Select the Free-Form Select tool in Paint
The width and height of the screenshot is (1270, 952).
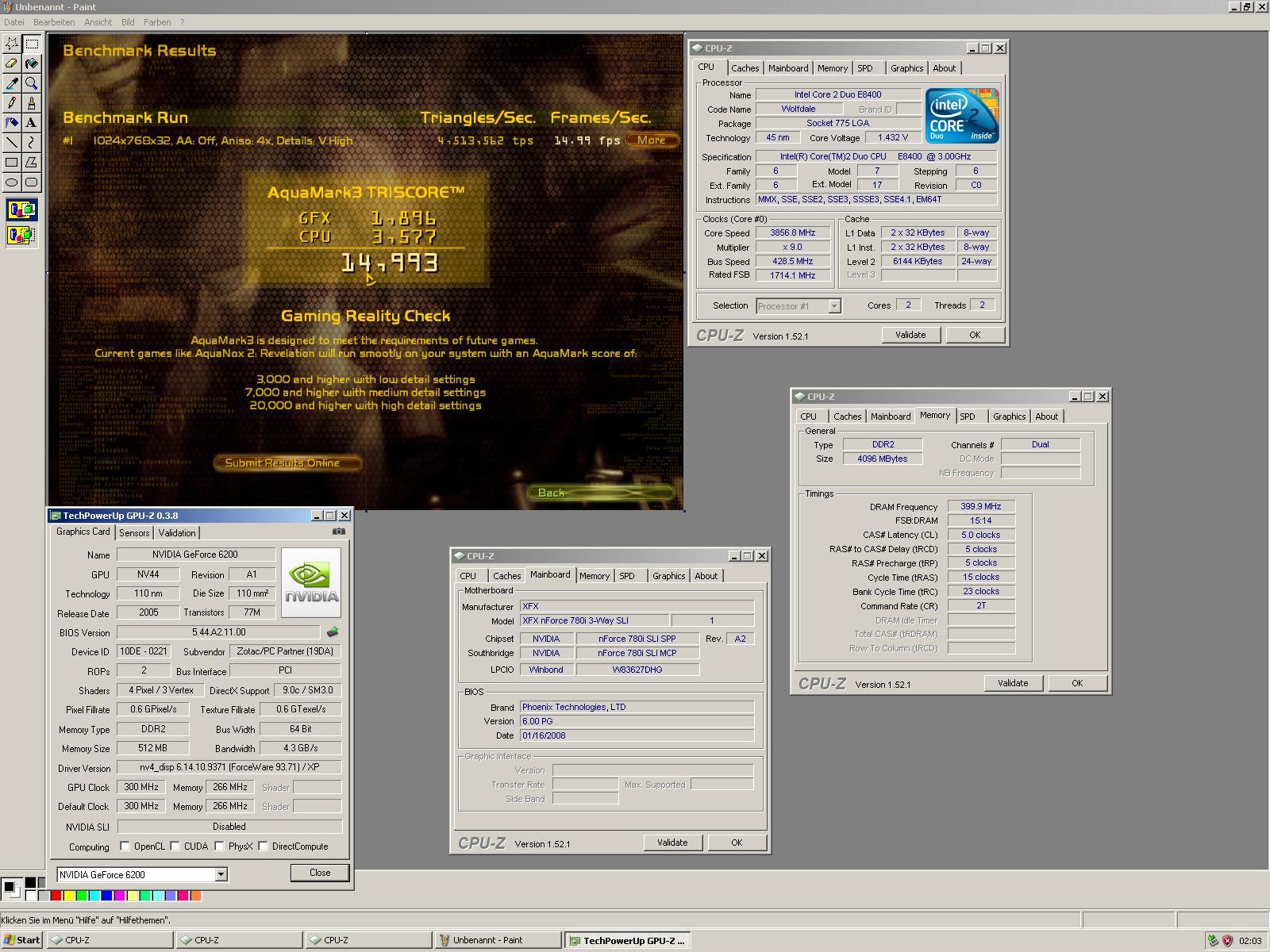pyautogui.click(x=12, y=44)
